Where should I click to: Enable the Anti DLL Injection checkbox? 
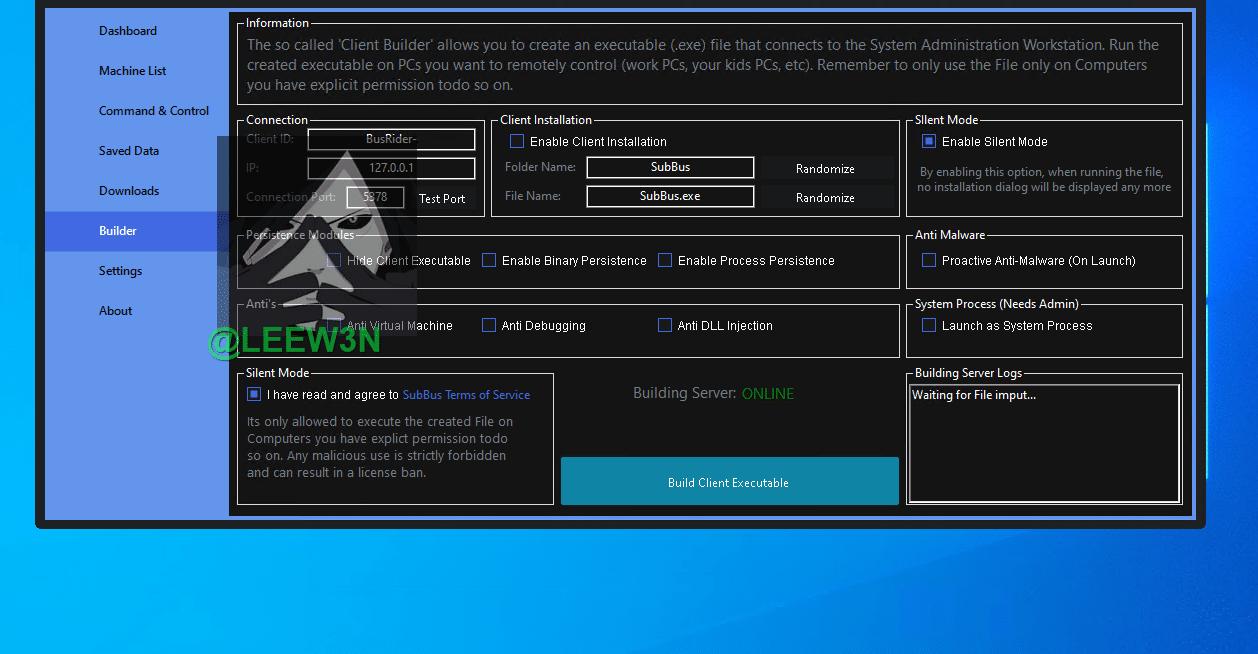pos(665,326)
